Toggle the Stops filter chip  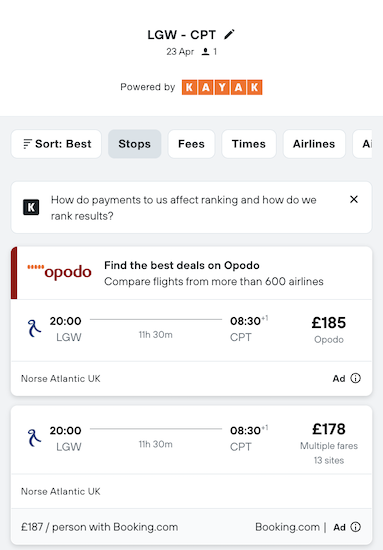coord(135,144)
